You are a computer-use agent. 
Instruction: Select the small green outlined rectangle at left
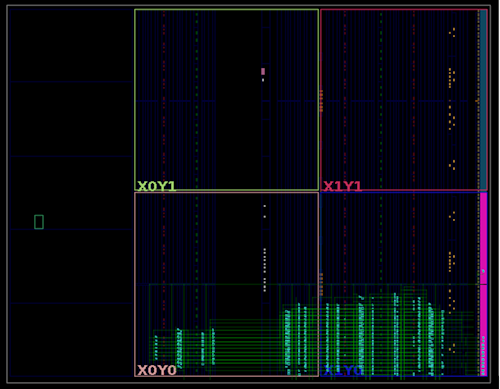click(x=39, y=222)
